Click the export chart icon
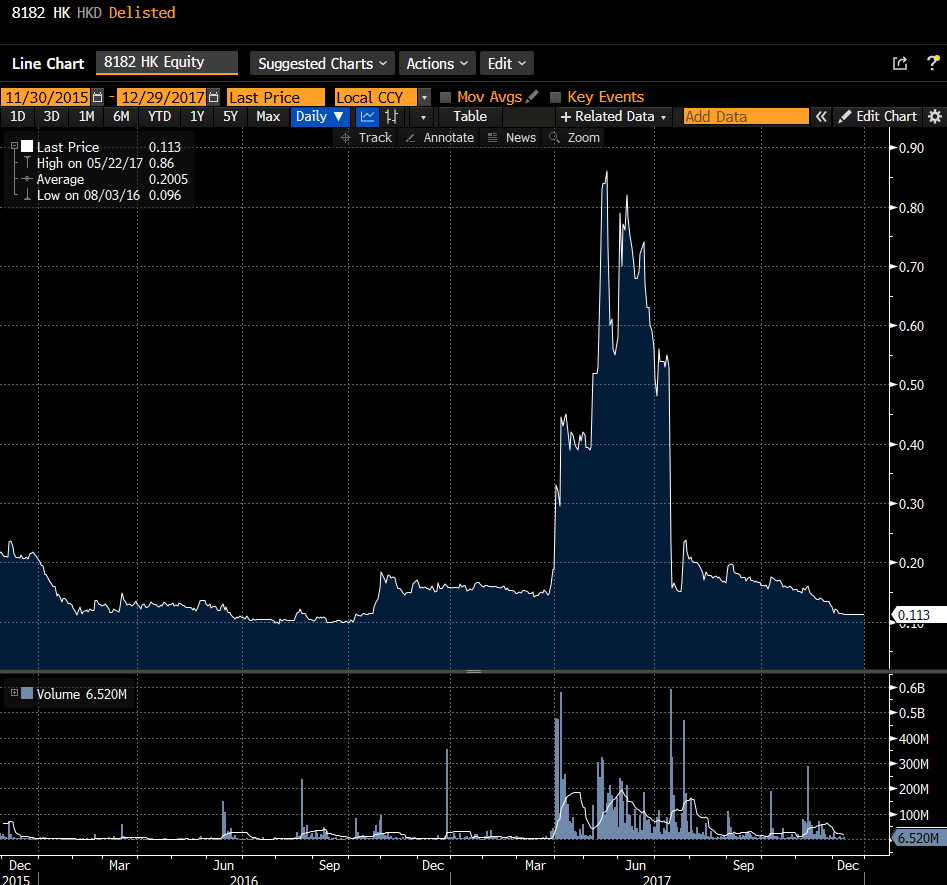The image size is (947, 885). click(900, 63)
